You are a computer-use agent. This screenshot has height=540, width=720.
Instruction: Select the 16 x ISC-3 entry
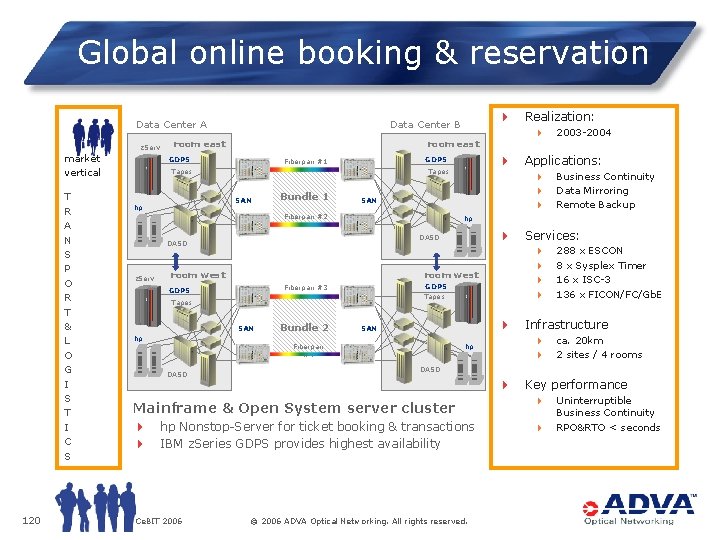583,280
